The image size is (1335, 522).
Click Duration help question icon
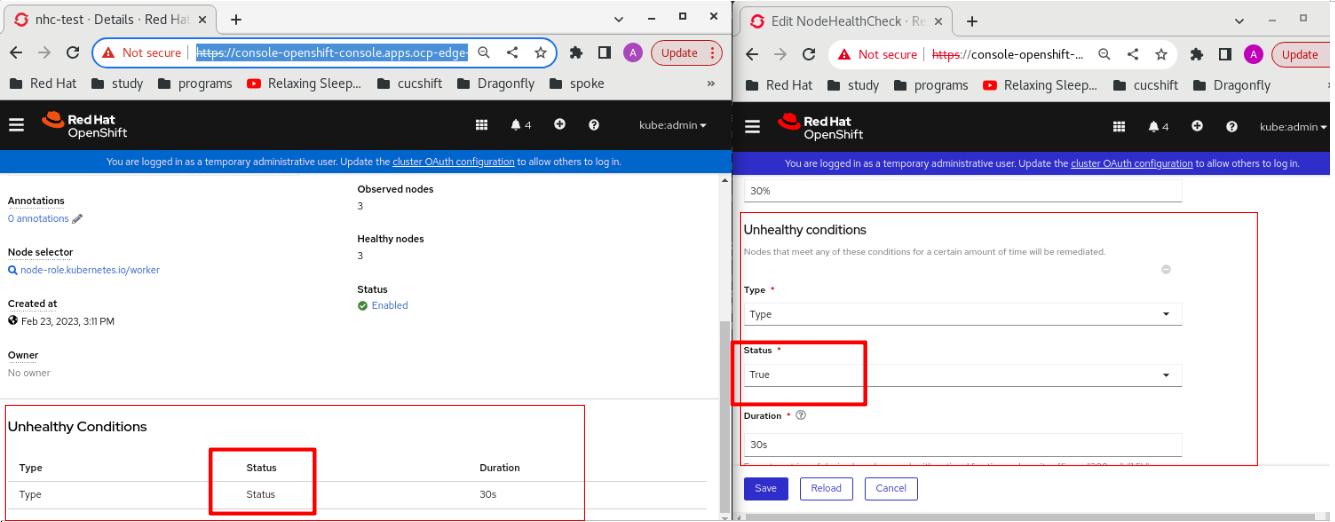tap(801, 415)
